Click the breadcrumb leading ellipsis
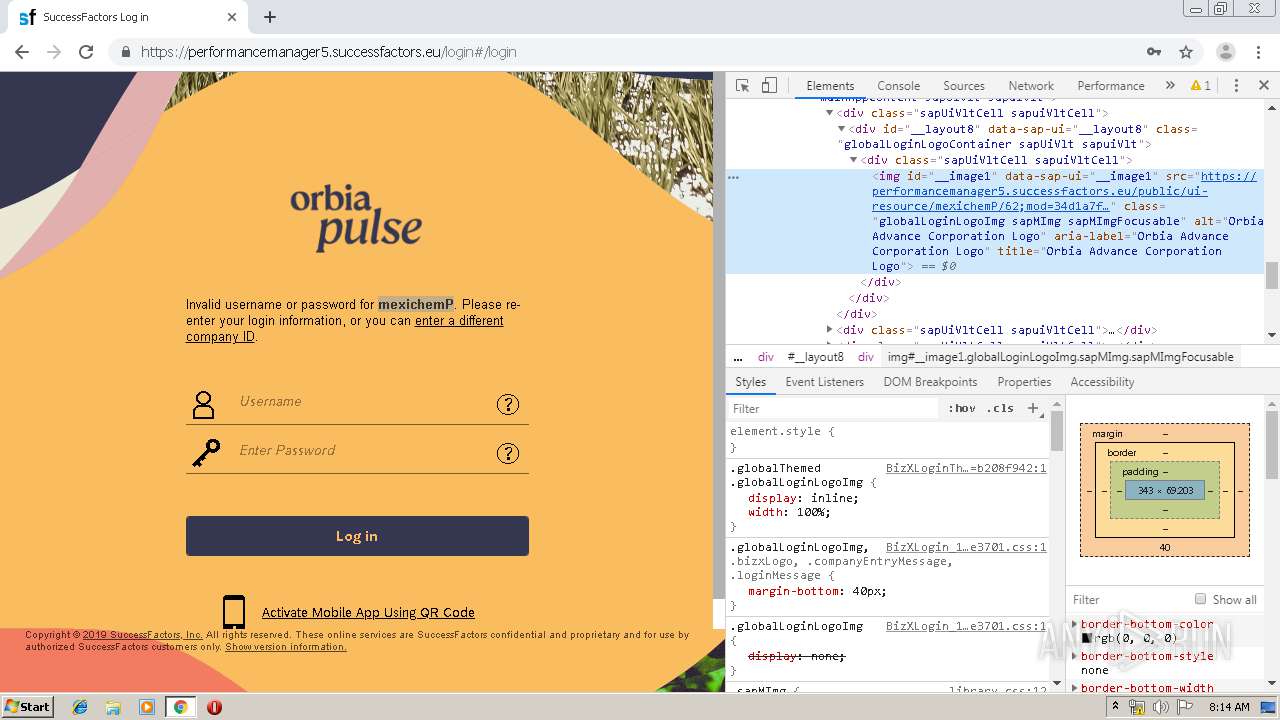This screenshot has height=720, width=1280. [738, 357]
